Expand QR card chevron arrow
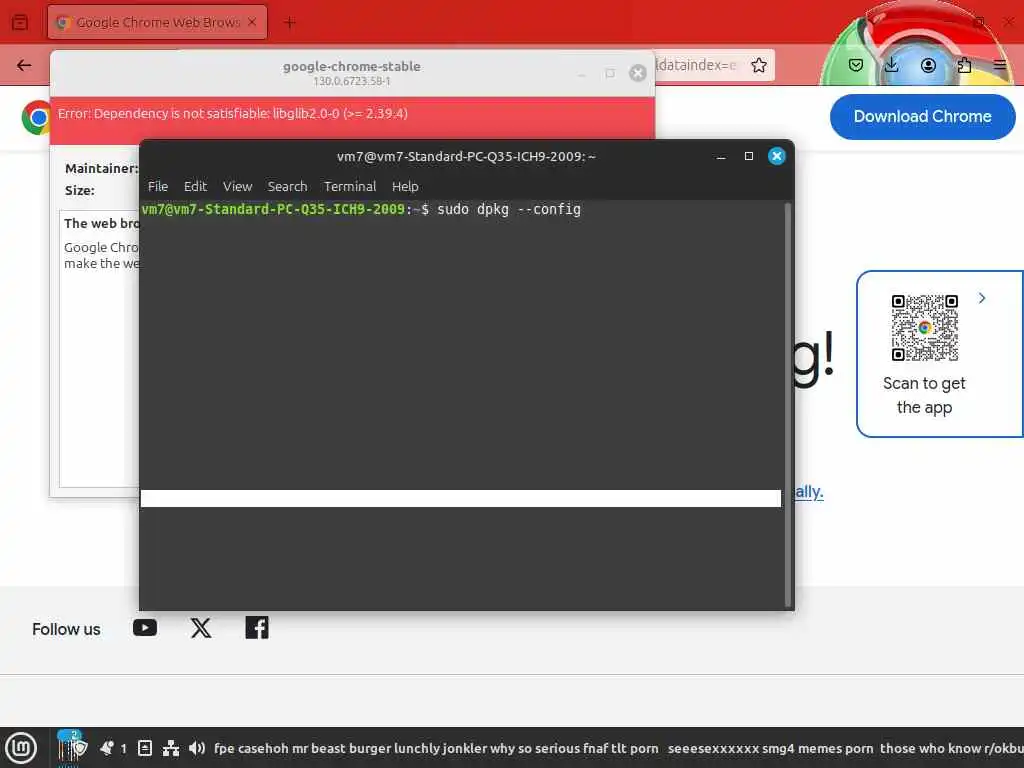This screenshot has width=1024, height=768. click(982, 298)
